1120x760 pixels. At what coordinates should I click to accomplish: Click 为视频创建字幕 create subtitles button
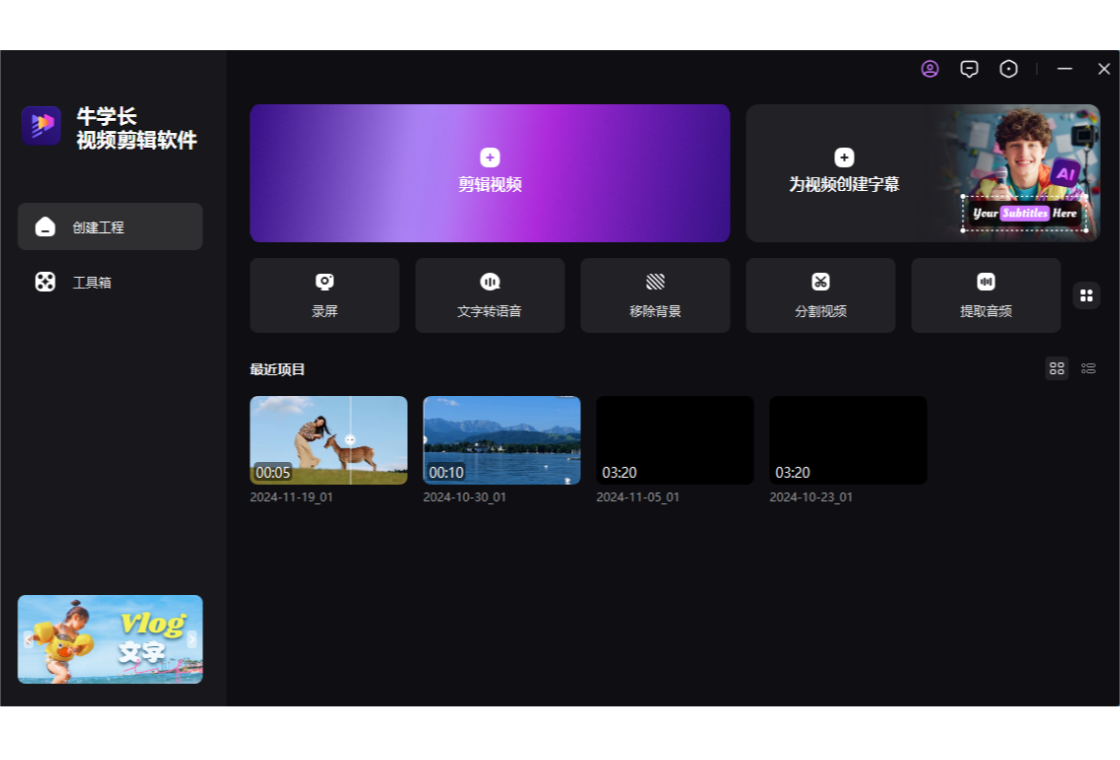click(x=844, y=173)
